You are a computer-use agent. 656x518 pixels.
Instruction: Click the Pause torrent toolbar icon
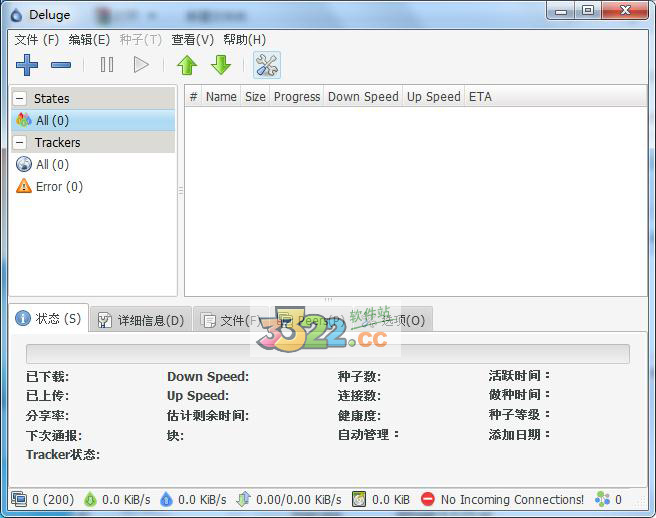[x=107, y=65]
